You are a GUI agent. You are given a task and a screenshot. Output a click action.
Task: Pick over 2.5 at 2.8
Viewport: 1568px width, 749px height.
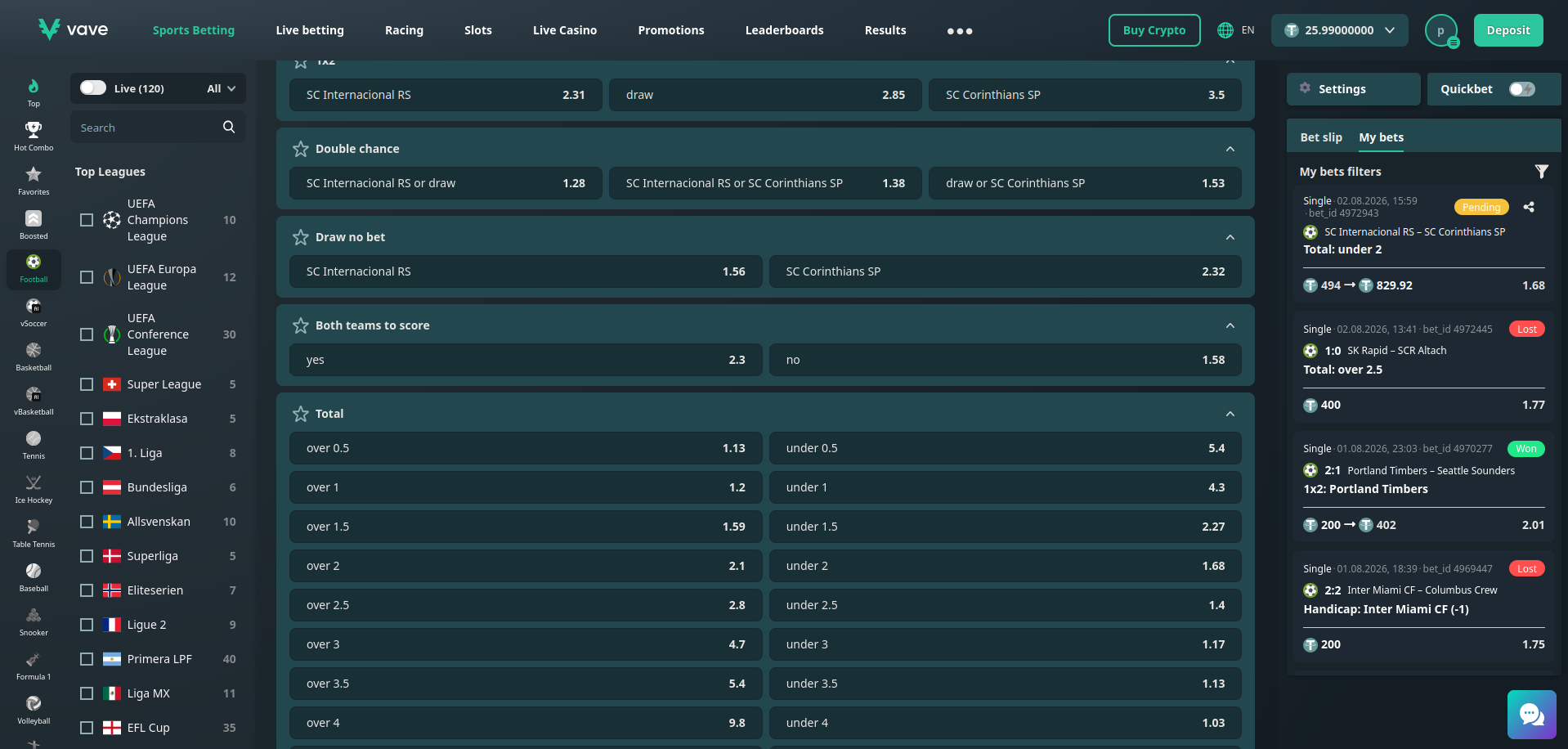pos(526,605)
